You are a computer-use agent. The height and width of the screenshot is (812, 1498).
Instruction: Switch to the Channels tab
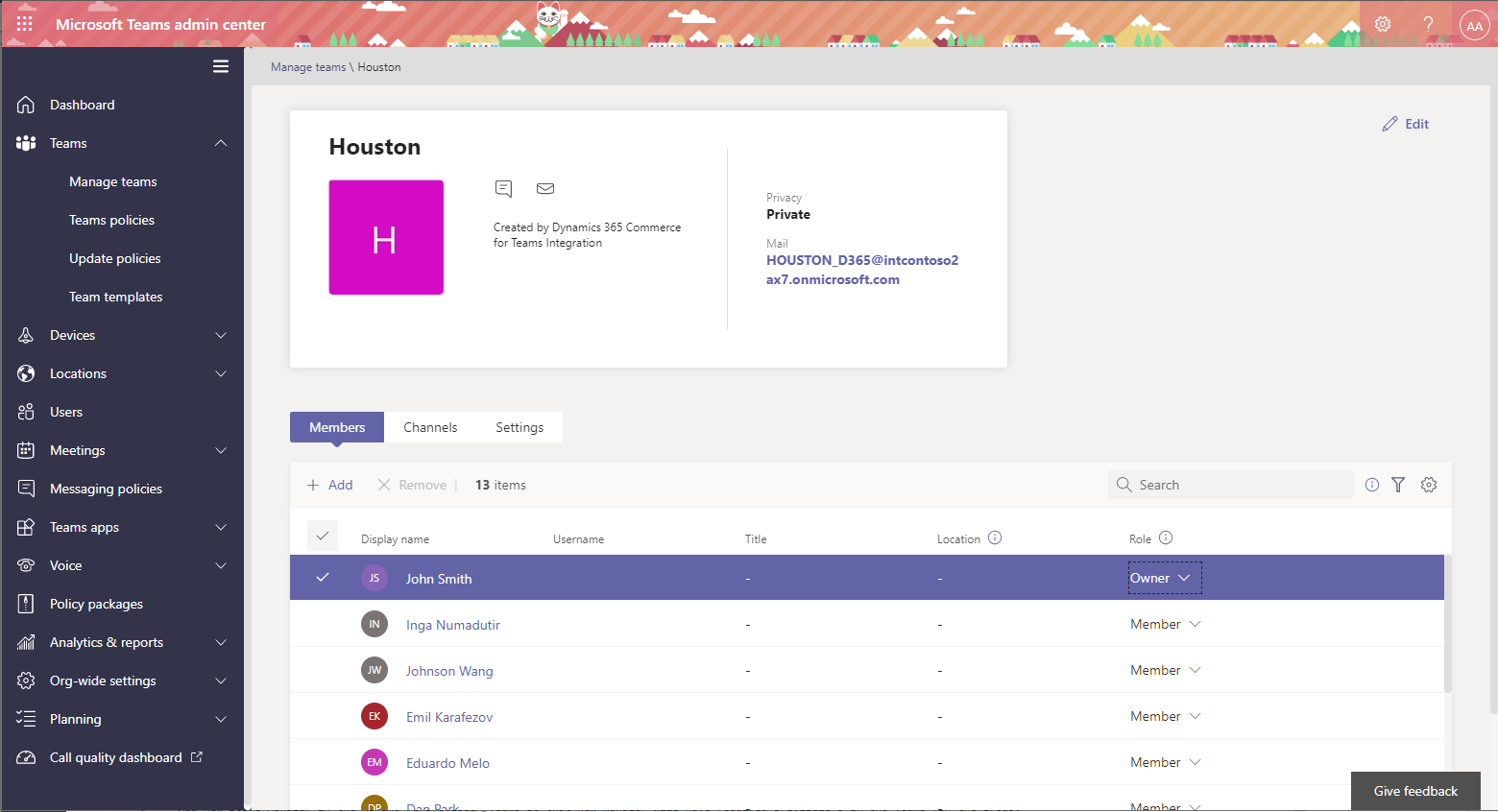(x=430, y=426)
